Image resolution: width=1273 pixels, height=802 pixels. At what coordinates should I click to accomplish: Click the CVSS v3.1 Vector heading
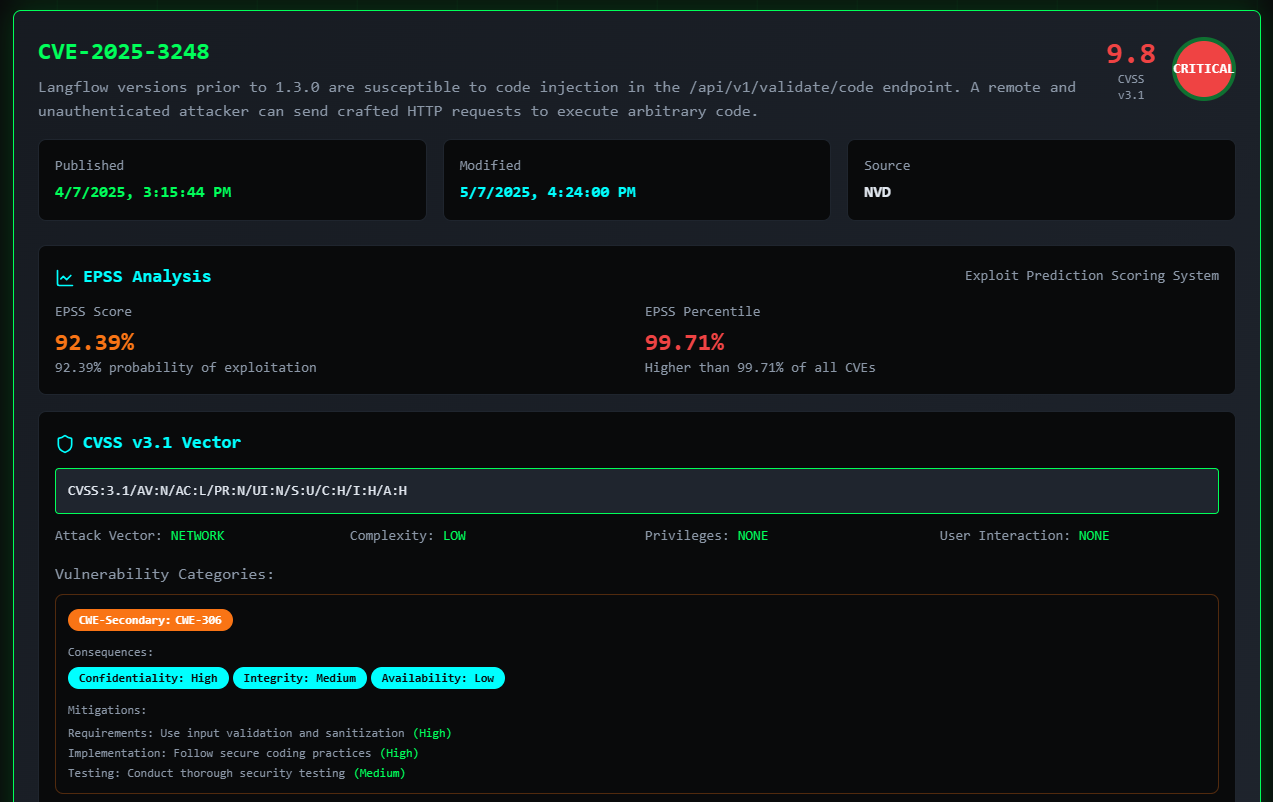[162, 443]
